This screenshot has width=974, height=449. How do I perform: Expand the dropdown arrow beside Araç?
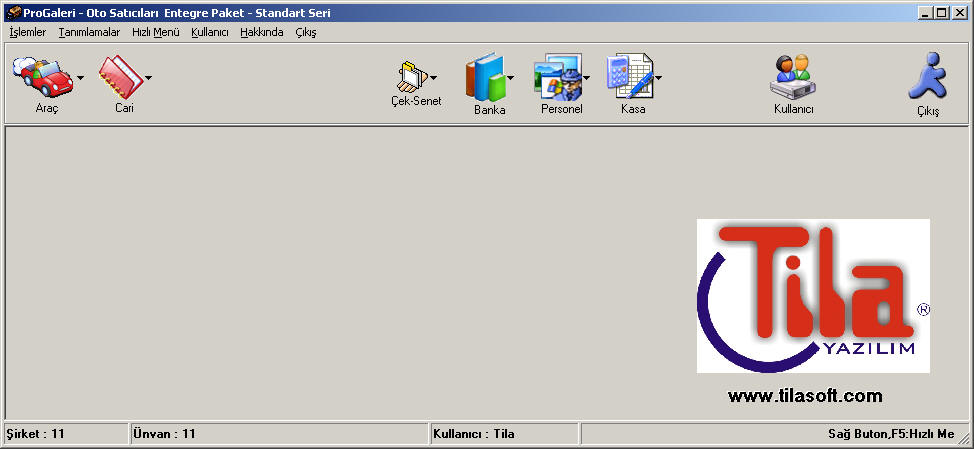click(x=78, y=77)
